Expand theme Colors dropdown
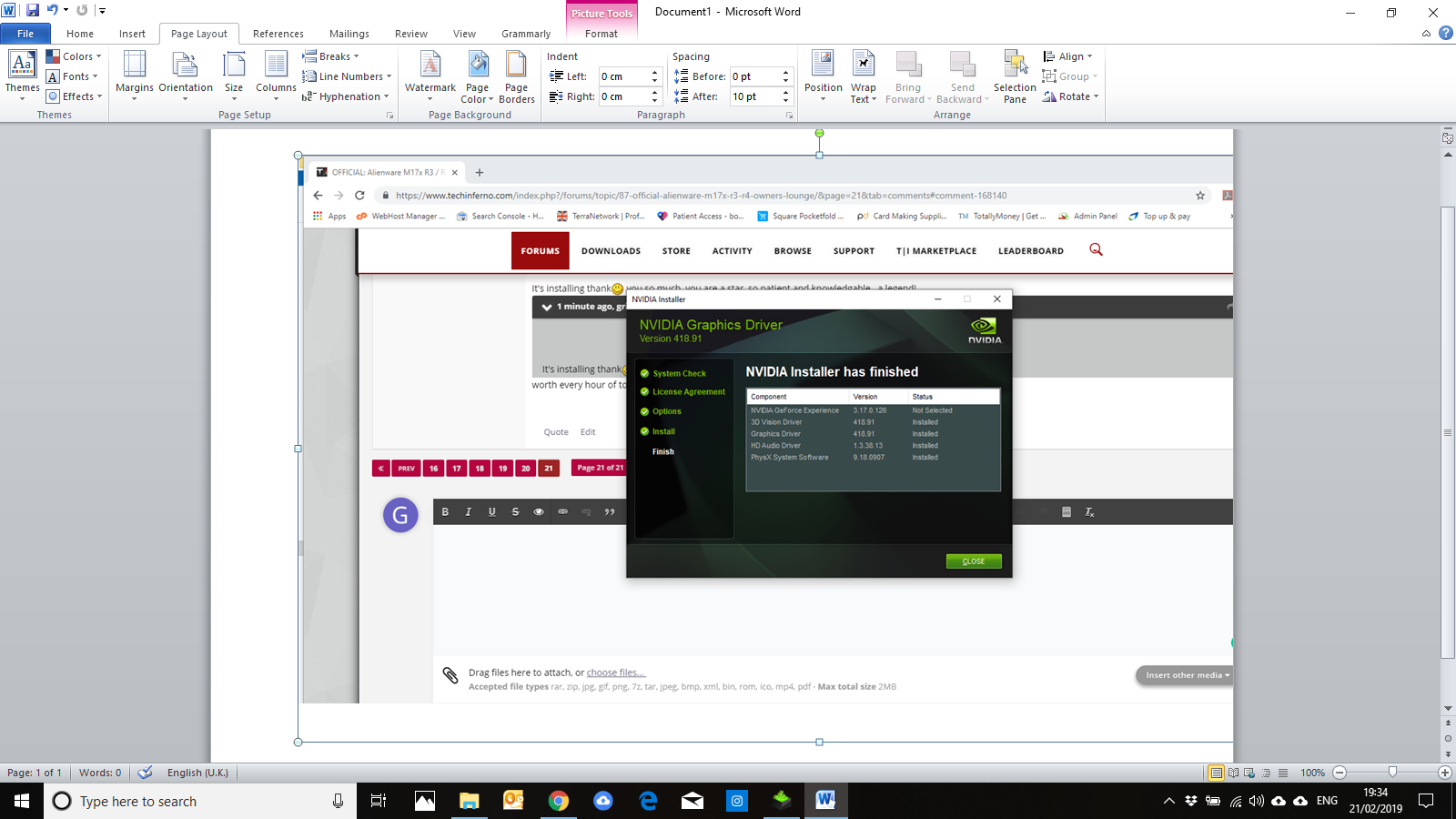This screenshot has width=1456, height=819. 75,56
